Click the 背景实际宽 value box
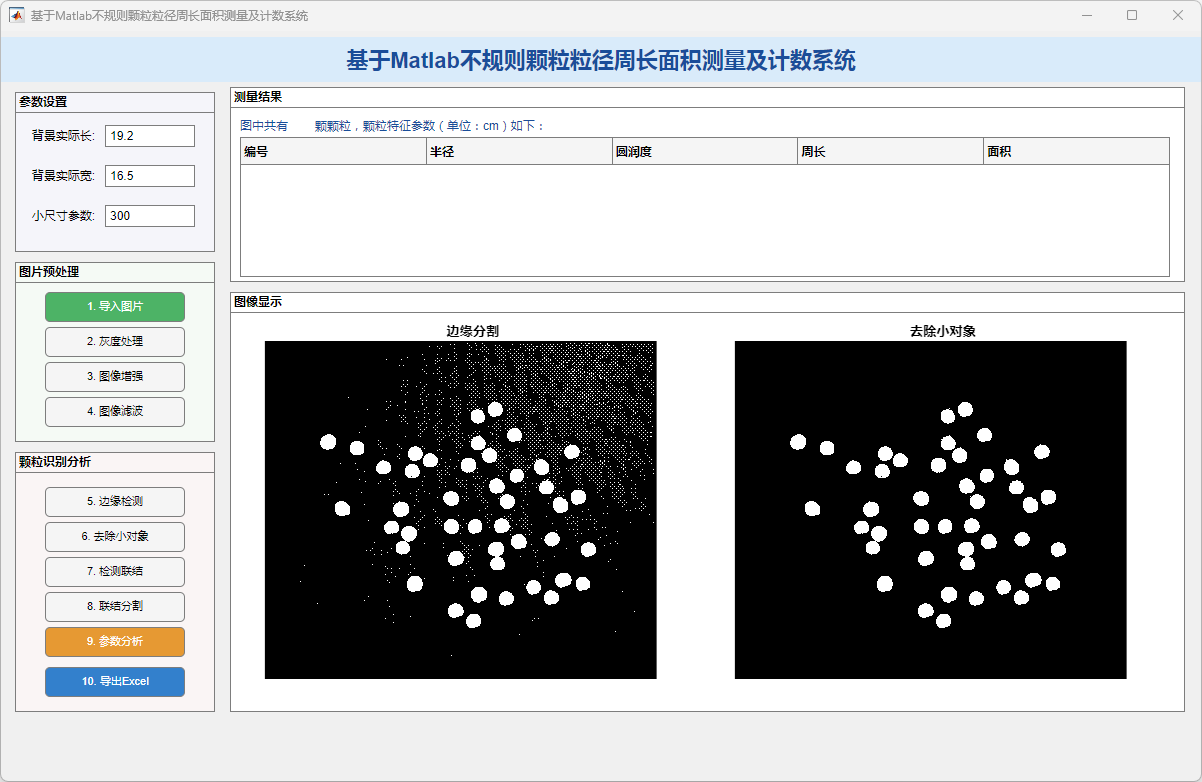This screenshot has height=782, width=1202. [149, 176]
